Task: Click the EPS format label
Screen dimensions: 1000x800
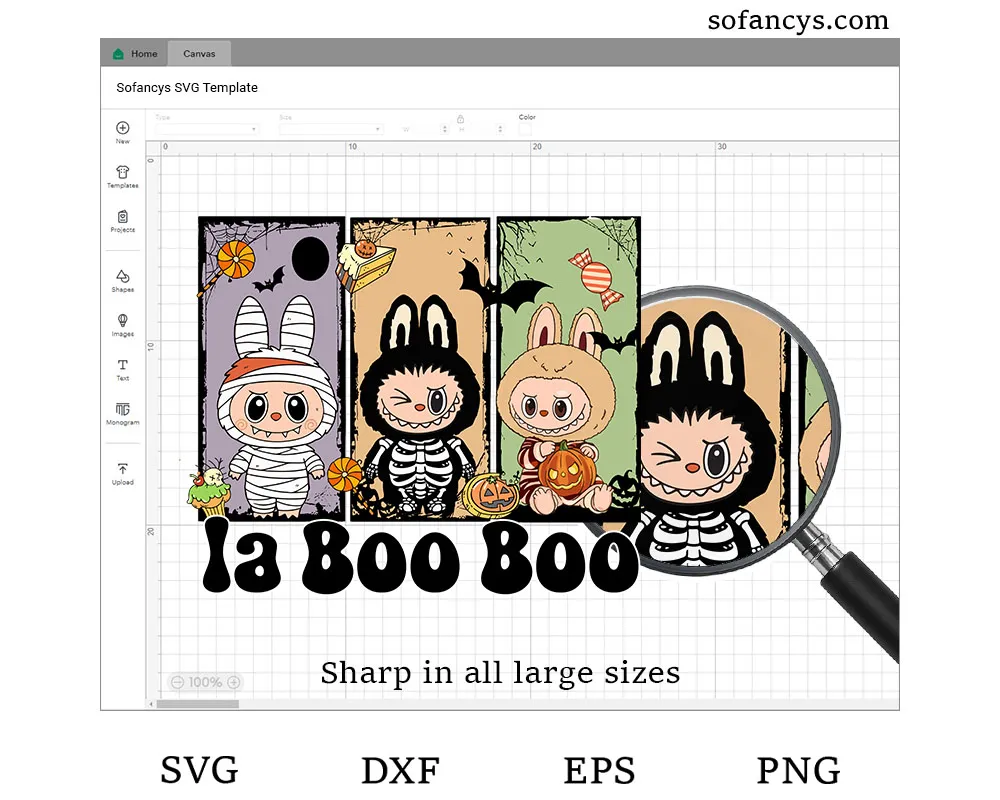Action: [x=599, y=769]
